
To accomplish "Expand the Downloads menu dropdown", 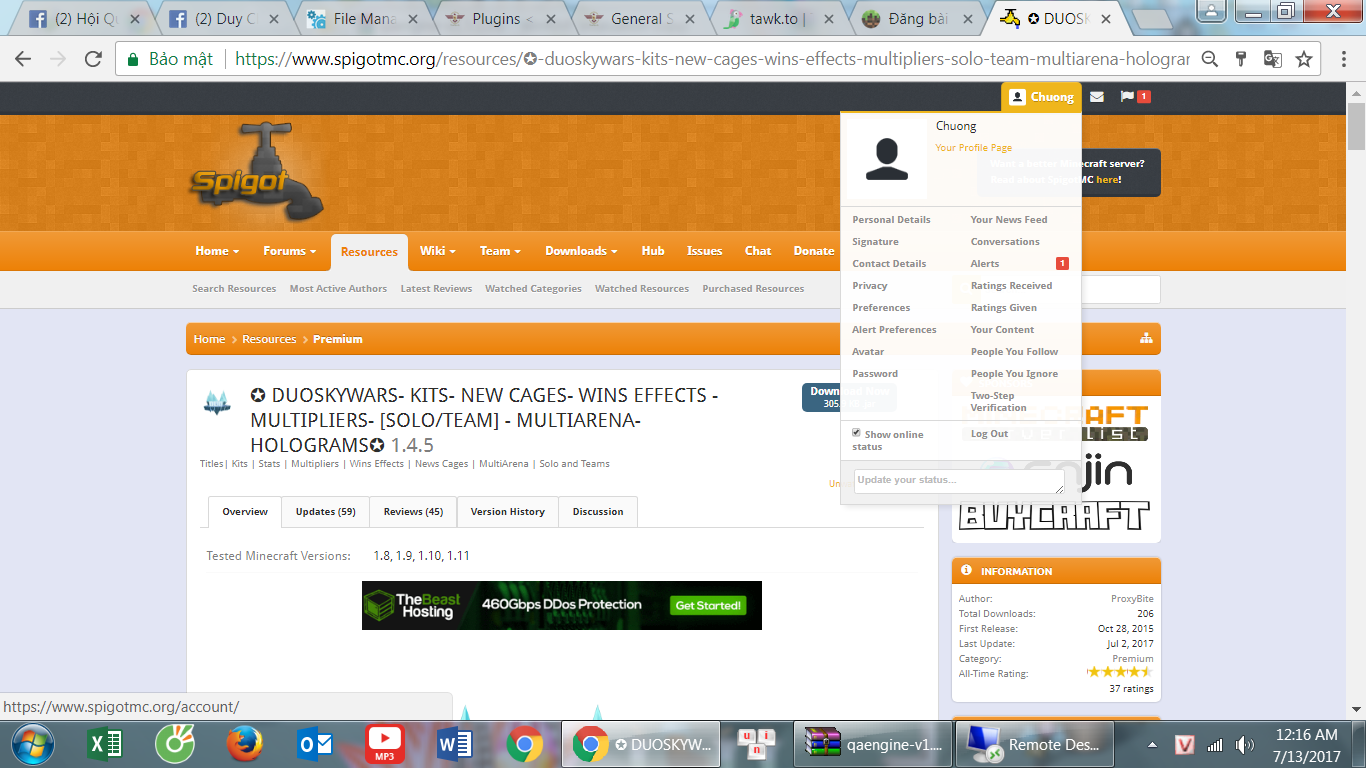I will point(581,251).
